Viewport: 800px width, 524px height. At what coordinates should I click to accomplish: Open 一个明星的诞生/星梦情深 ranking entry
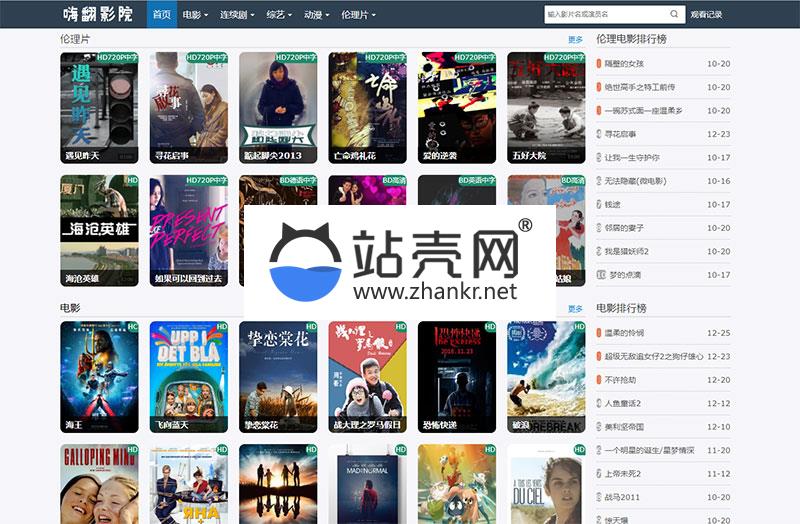(649, 451)
